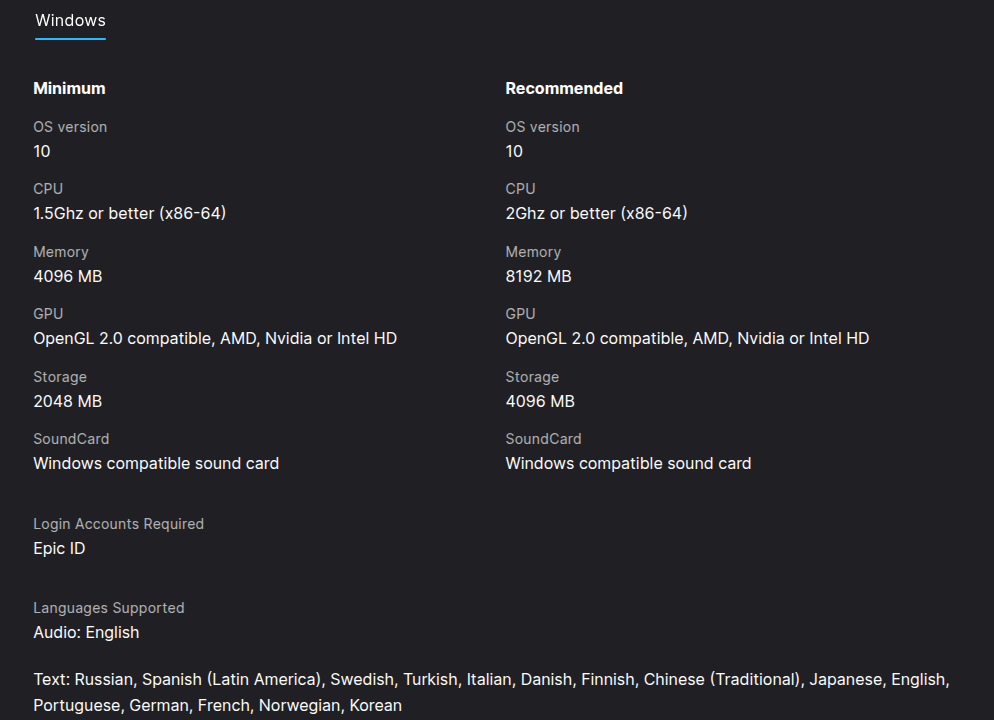Screen dimensions: 994x720
Task: Click the Recommended requirements heading
Action: pos(564,88)
